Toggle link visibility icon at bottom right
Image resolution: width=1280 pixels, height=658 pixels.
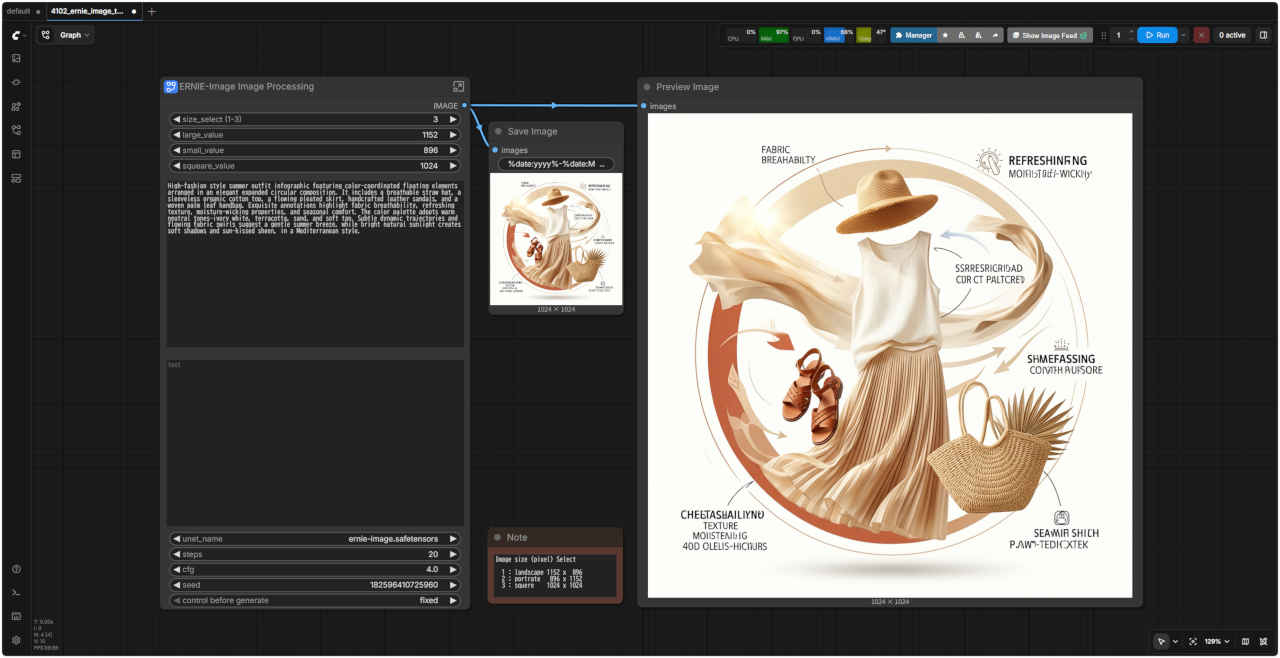tap(1264, 641)
